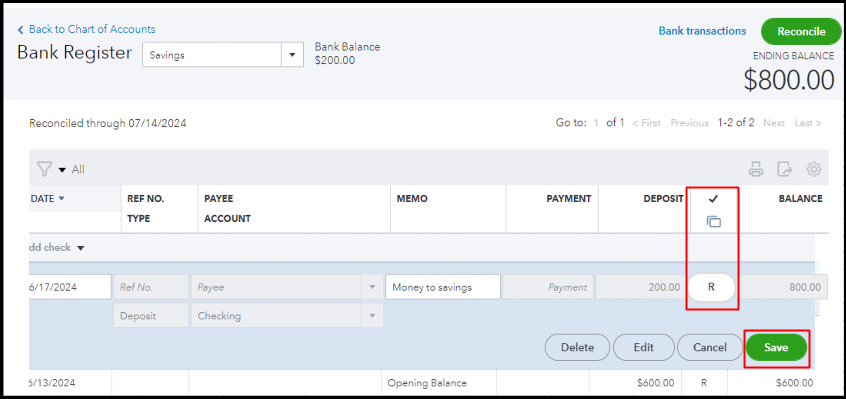Sort by the DATE column header

[47, 199]
